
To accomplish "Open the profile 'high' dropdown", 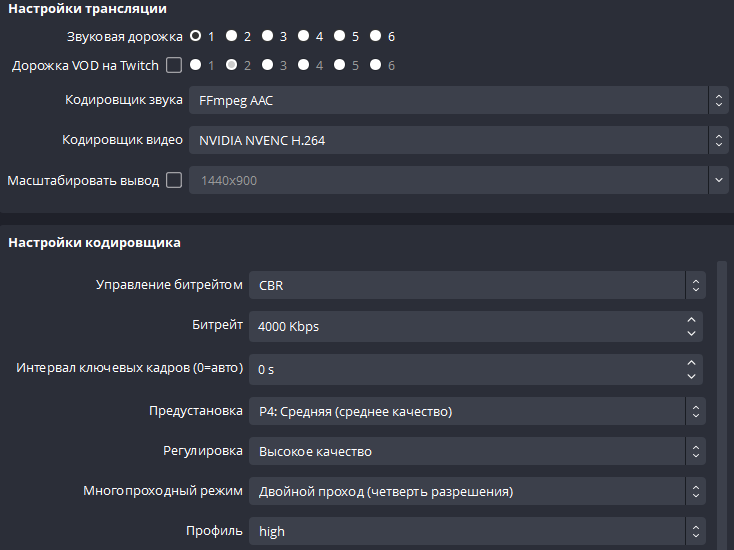I will point(475,531).
